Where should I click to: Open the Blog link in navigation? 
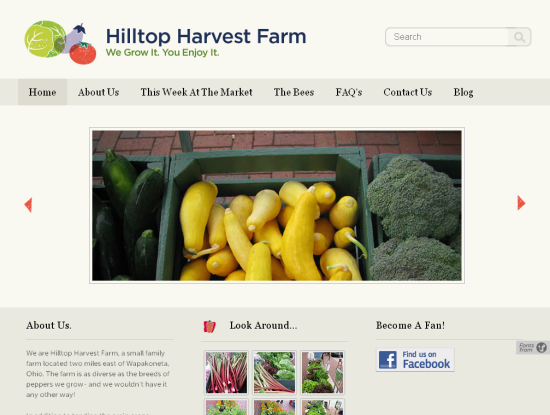click(x=463, y=92)
